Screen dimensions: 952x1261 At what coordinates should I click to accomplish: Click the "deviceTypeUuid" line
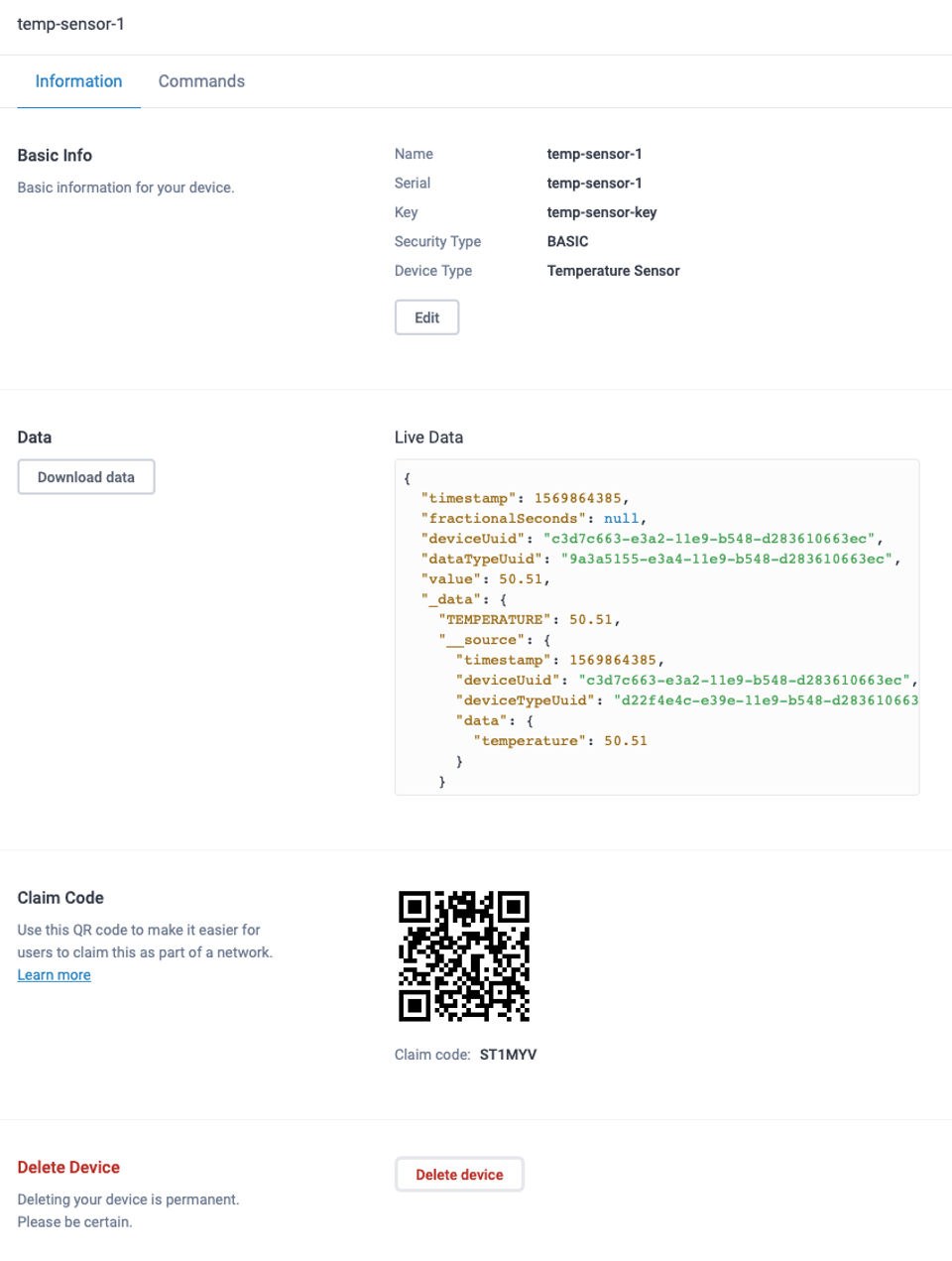pos(687,700)
